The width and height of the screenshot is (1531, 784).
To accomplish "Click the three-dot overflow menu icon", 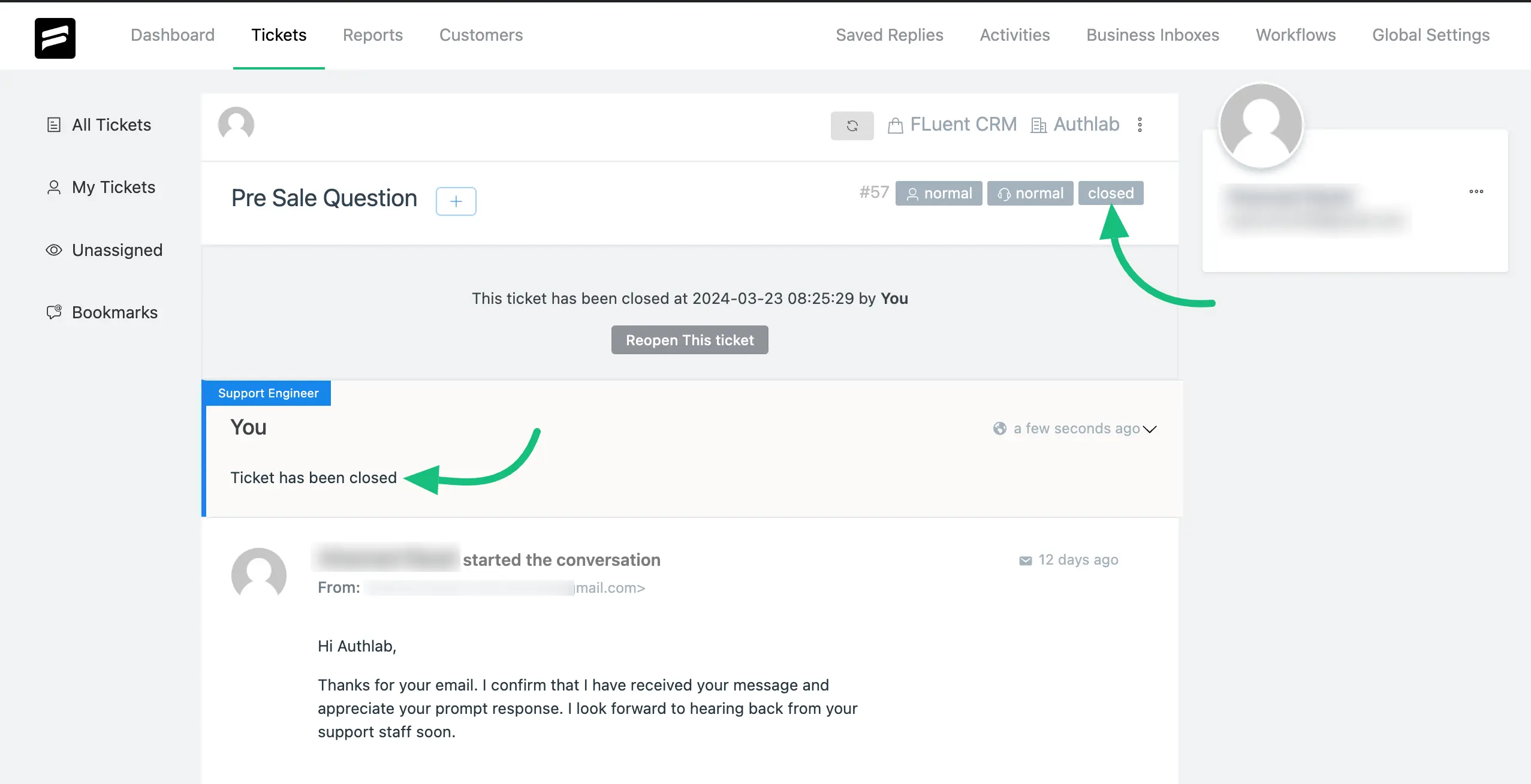I will coord(1140,125).
